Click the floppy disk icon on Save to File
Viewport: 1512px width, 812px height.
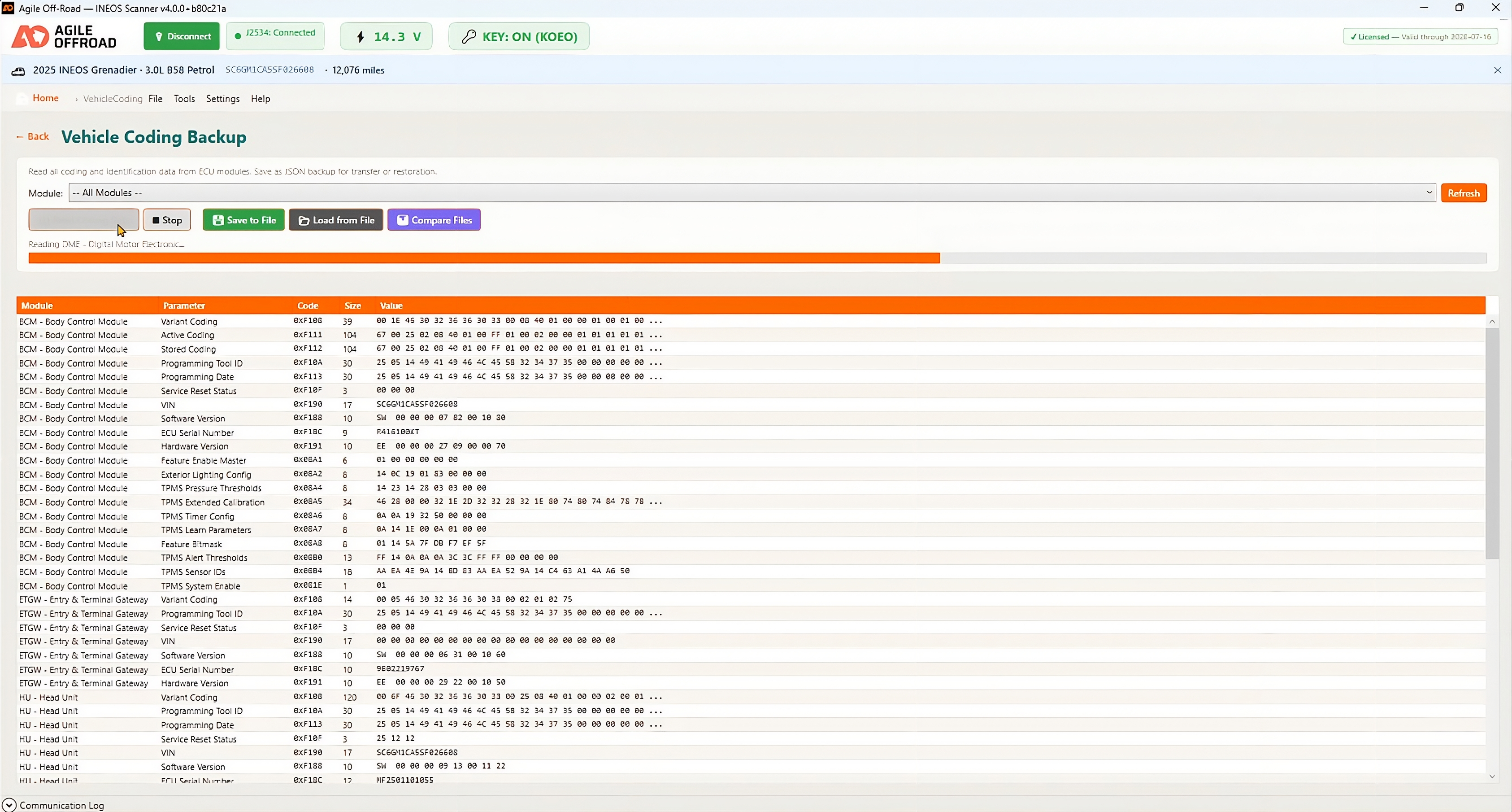click(x=218, y=220)
